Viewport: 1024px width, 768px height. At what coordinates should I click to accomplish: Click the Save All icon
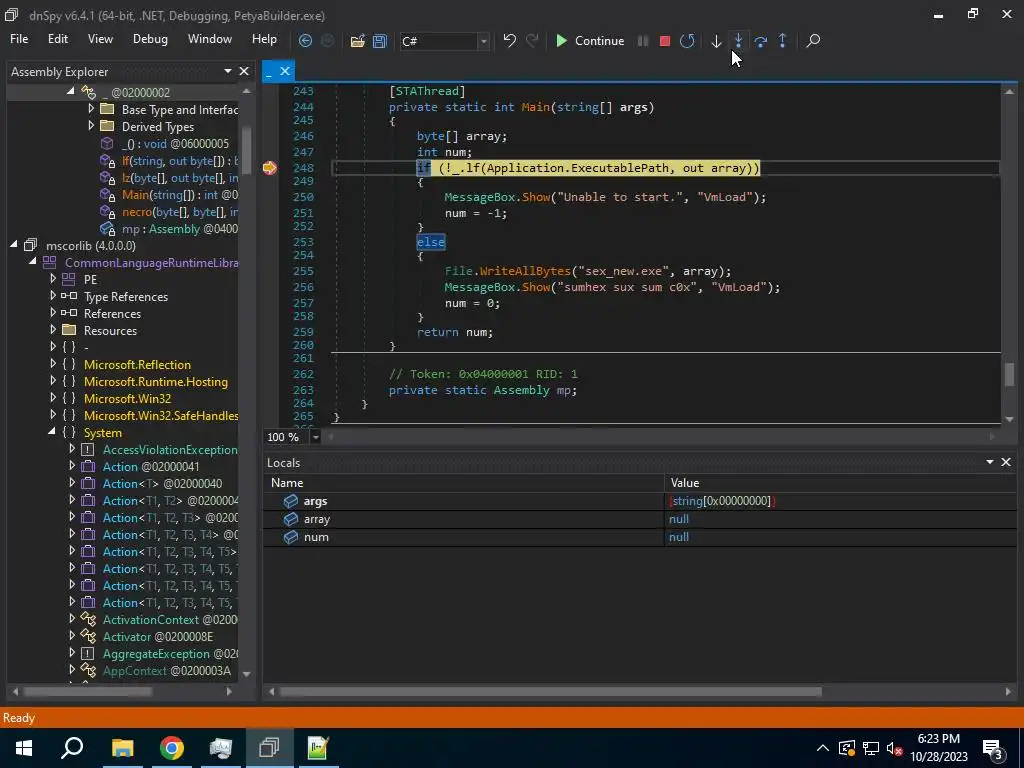point(380,41)
